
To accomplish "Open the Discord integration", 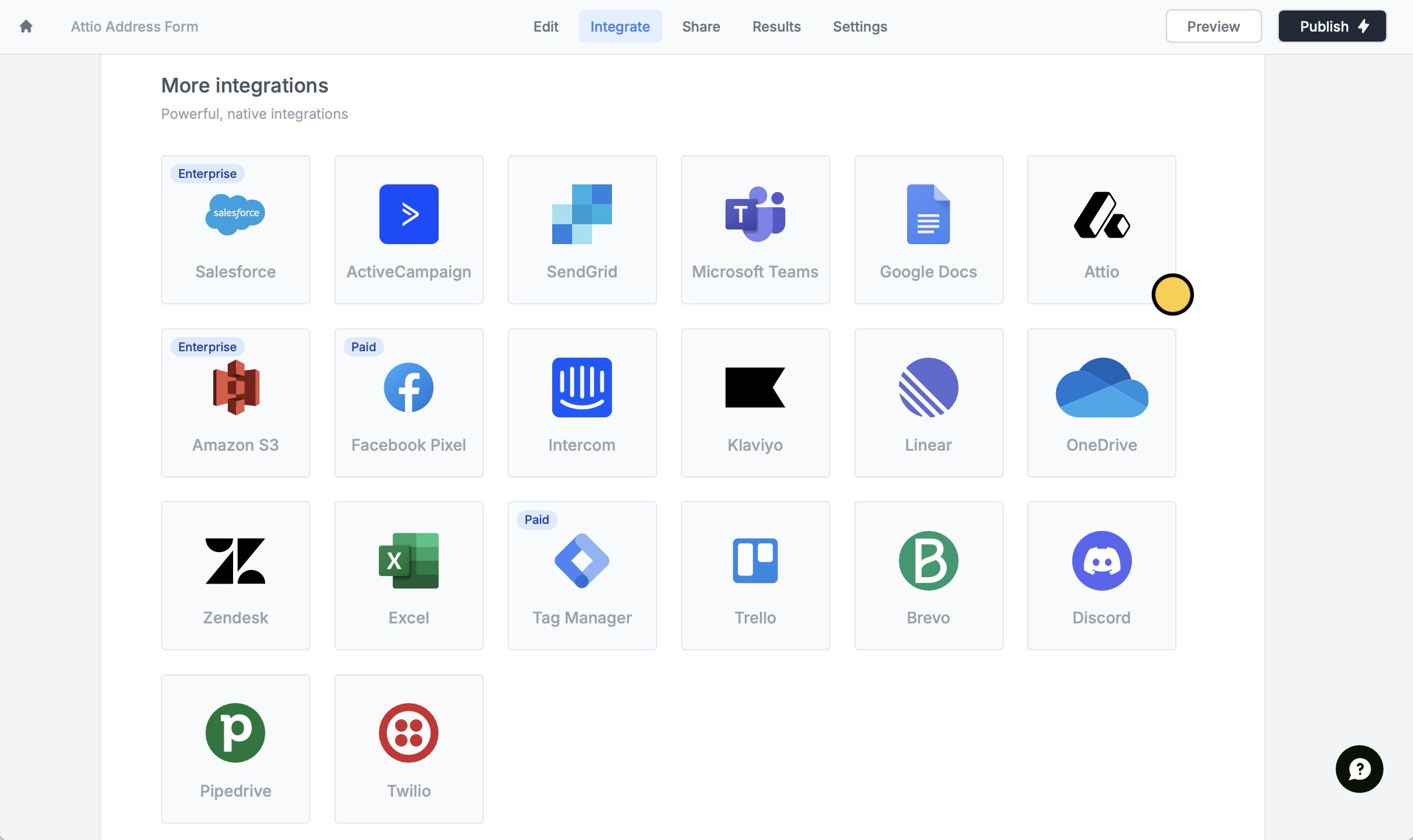I will coord(1101,575).
